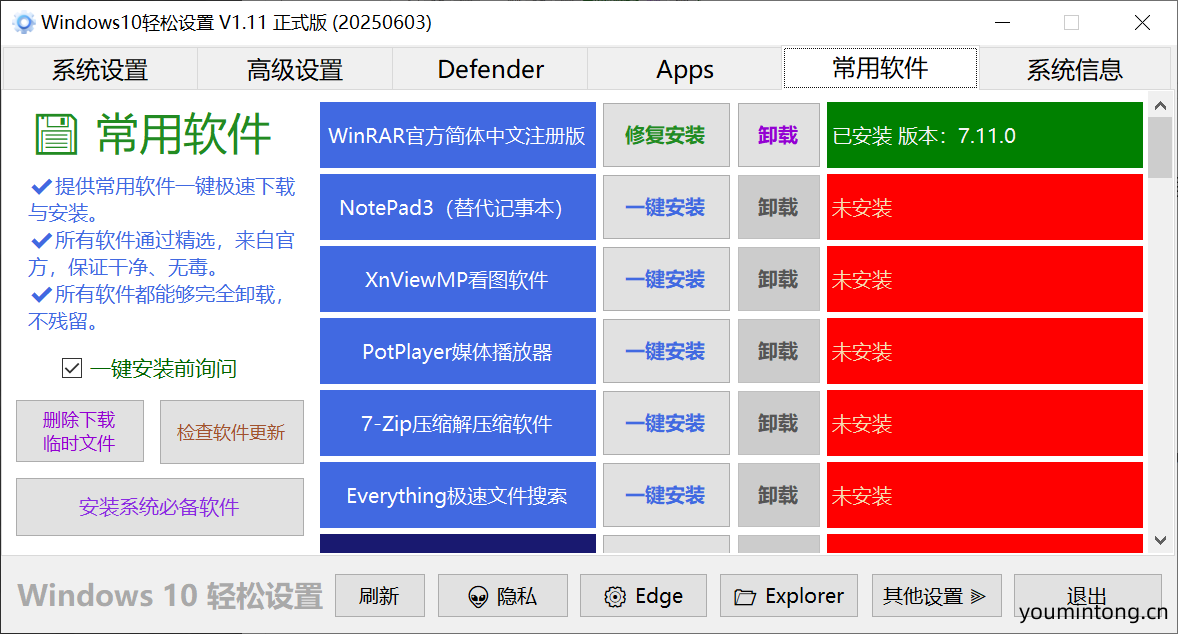Click 修复安装 for WinRAR
The height and width of the screenshot is (634, 1178).
[666, 135]
